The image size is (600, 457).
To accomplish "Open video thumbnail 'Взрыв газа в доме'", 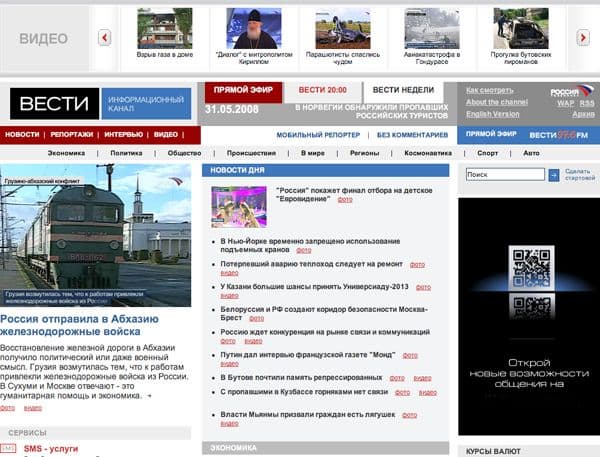I will (165, 28).
